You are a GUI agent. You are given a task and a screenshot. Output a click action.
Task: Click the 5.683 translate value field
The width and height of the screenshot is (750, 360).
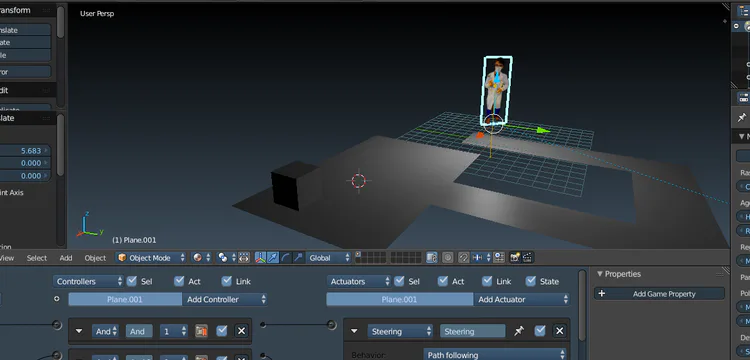coord(25,151)
